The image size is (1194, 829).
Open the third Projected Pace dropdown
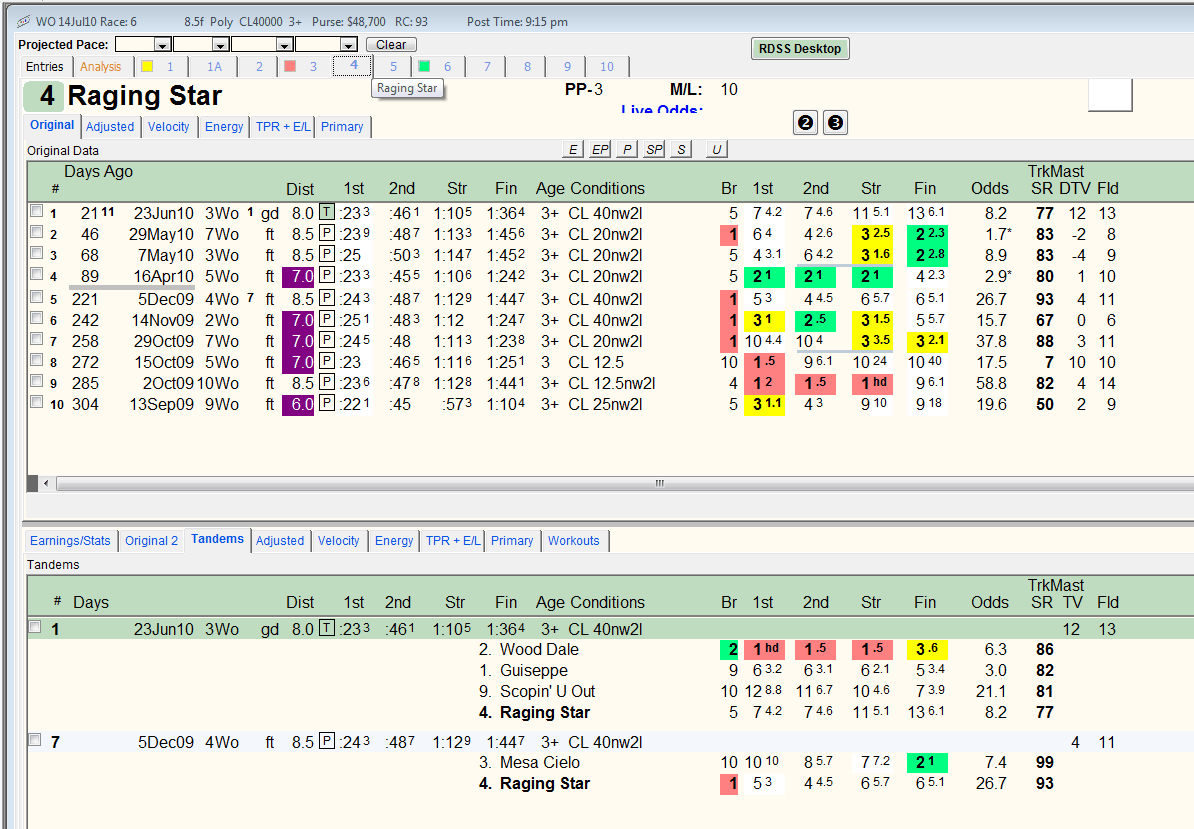coord(284,45)
